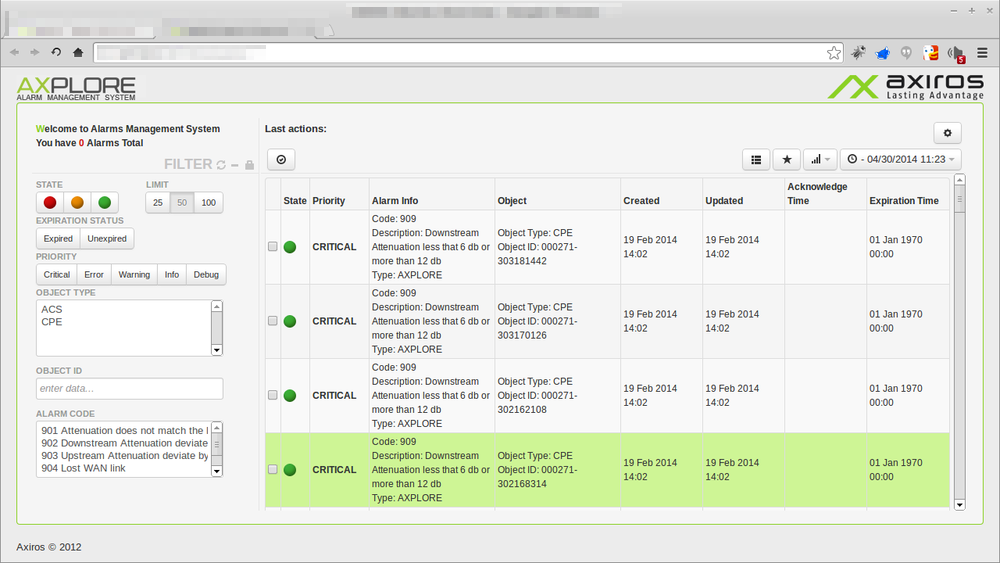Screen dimensions: 1000x563
Task: Filter by orange alarm state
Action: coord(77,203)
